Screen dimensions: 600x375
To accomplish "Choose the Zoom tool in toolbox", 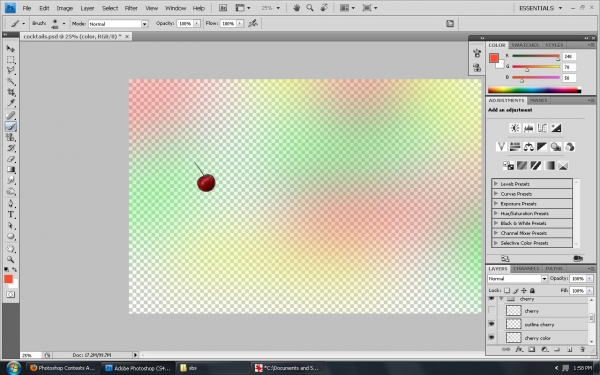I will [x=11, y=259].
